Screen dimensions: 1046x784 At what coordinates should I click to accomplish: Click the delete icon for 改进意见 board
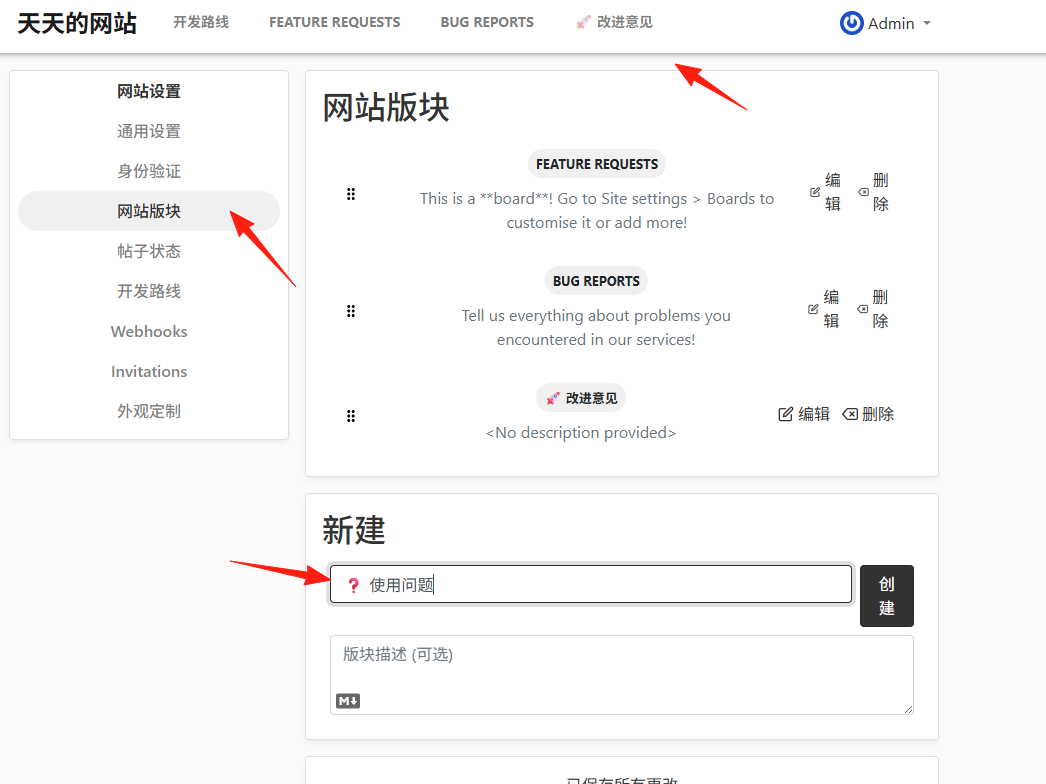click(x=850, y=414)
